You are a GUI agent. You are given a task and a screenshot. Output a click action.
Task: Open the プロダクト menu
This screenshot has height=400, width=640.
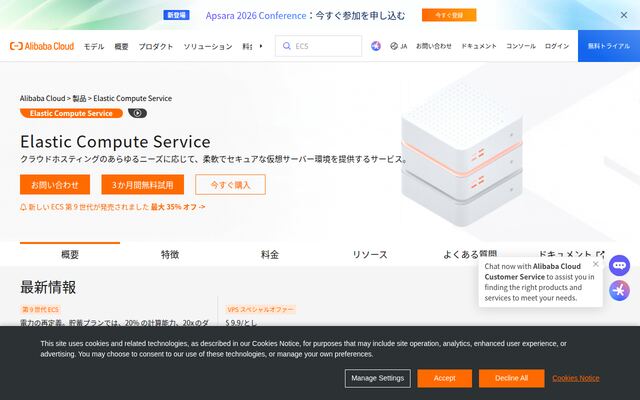(156, 47)
